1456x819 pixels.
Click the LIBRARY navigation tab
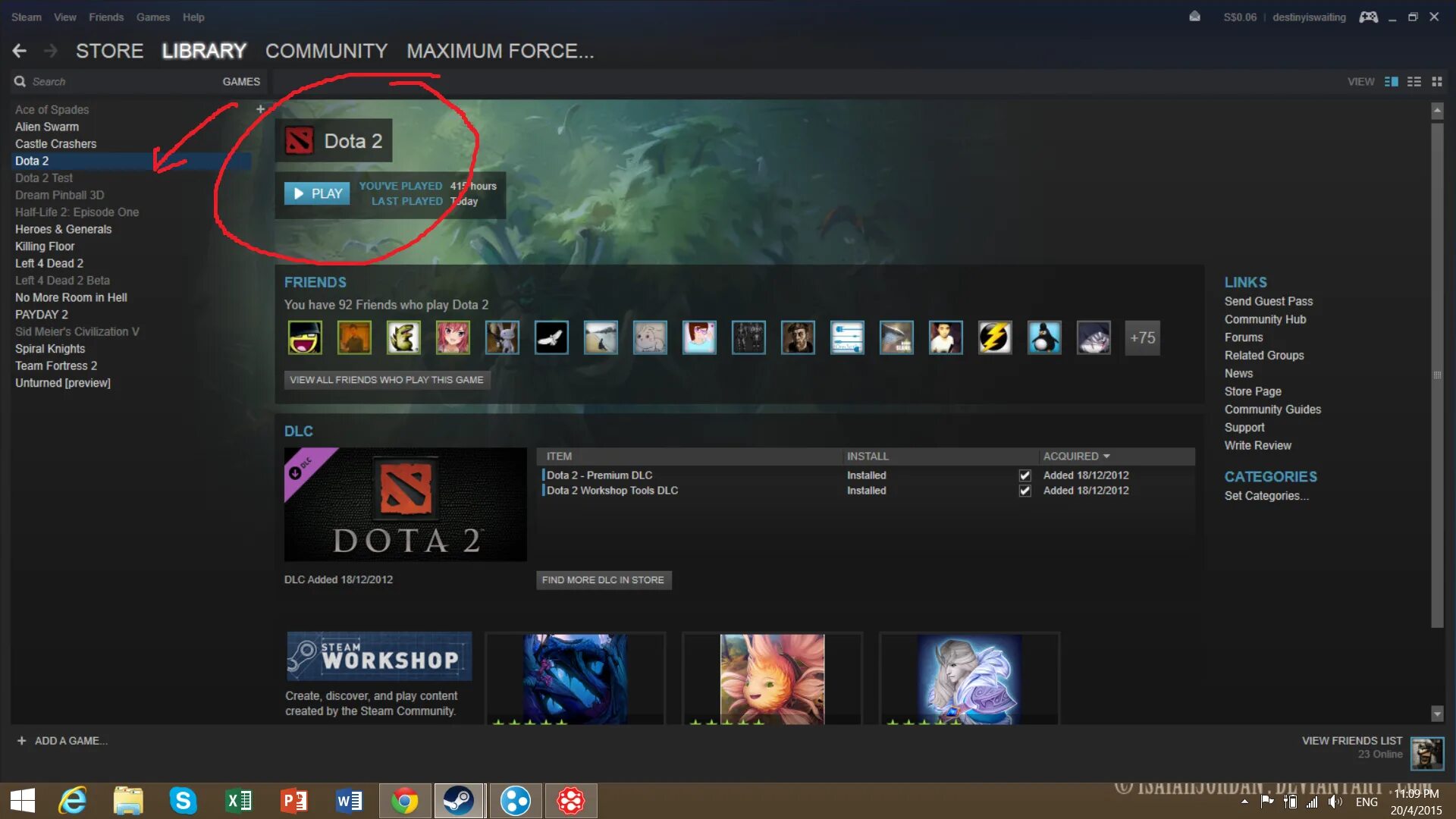click(204, 51)
